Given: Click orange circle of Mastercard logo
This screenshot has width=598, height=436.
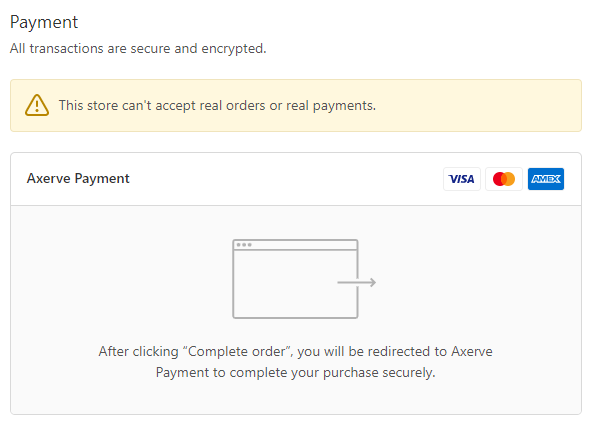Looking at the screenshot, I should click(509, 179).
